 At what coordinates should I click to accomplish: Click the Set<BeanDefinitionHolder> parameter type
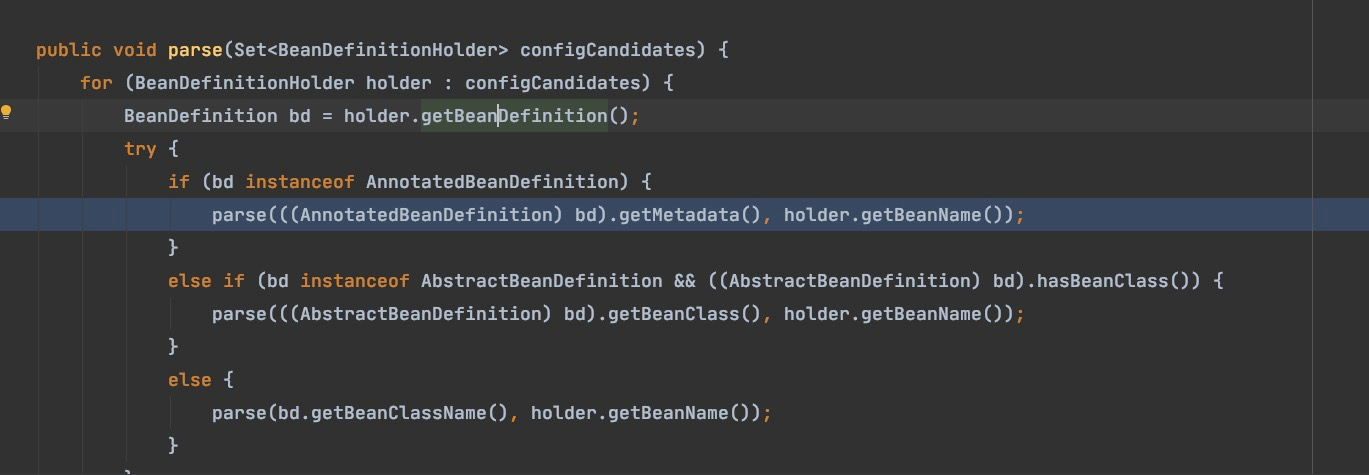[371, 49]
